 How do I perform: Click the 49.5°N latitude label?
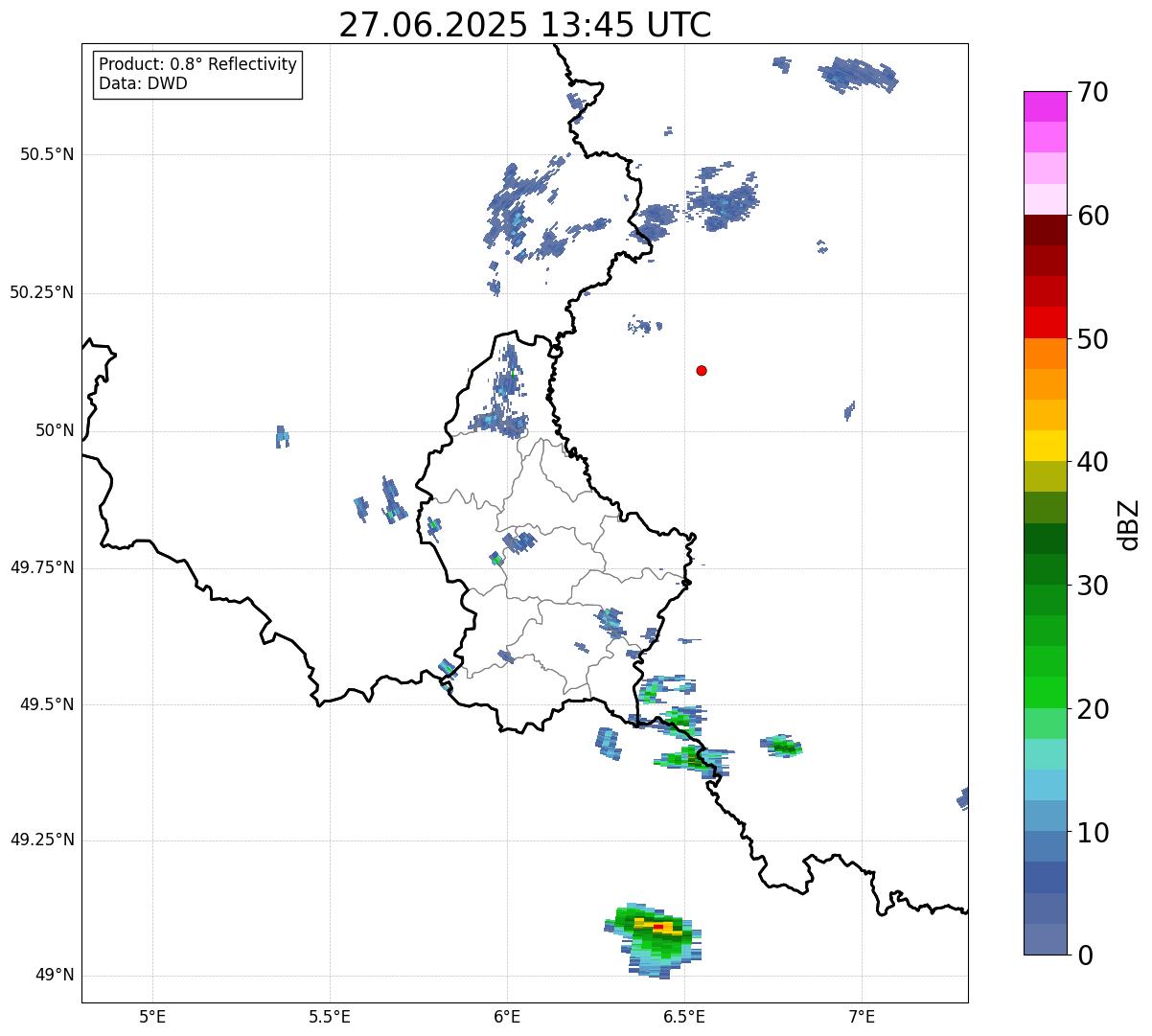tap(47, 704)
